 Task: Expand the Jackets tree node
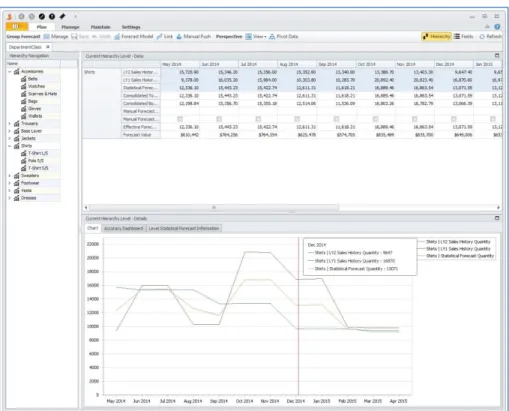tap(10, 138)
